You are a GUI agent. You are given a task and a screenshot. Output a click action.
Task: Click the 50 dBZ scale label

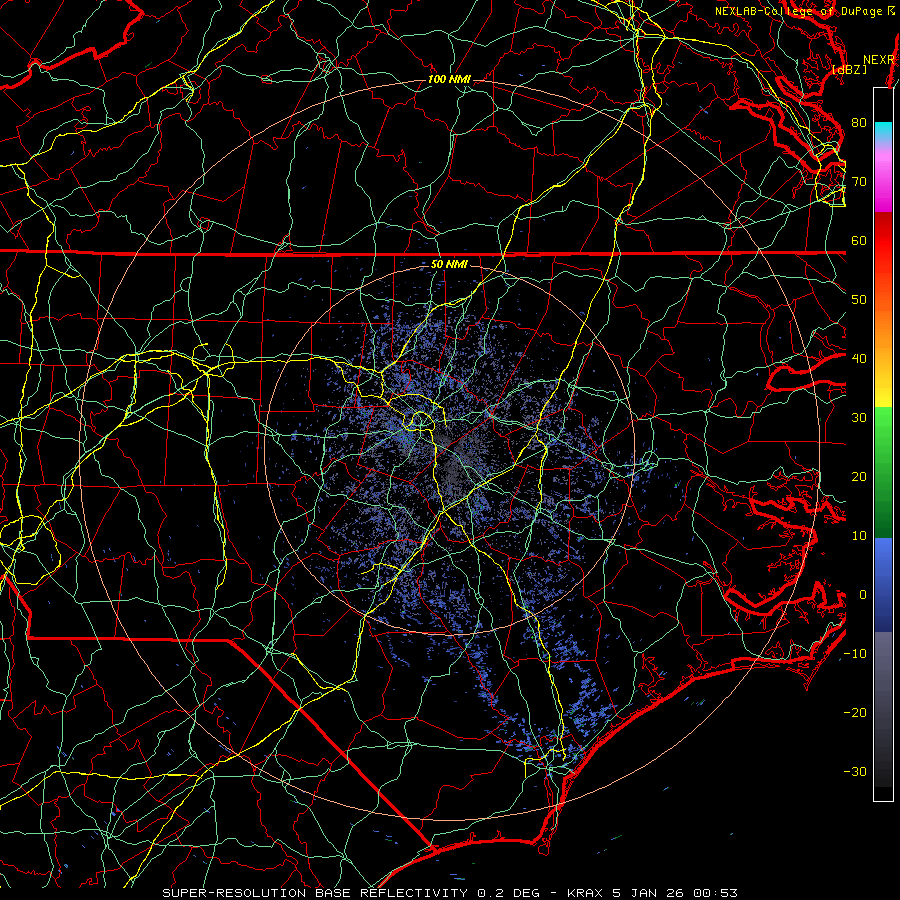(x=859, y=300)
